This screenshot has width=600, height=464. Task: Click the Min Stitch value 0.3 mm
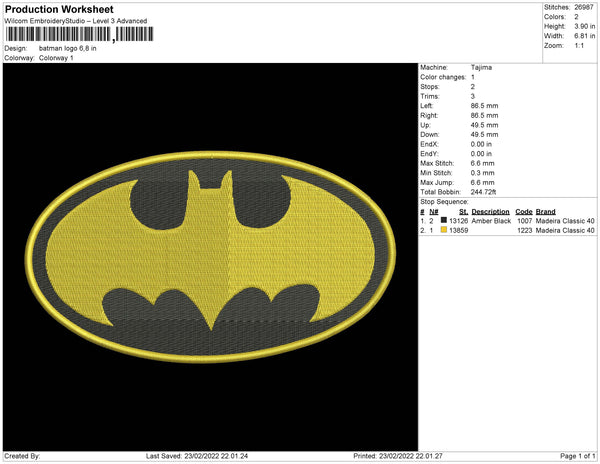point(483,173)
